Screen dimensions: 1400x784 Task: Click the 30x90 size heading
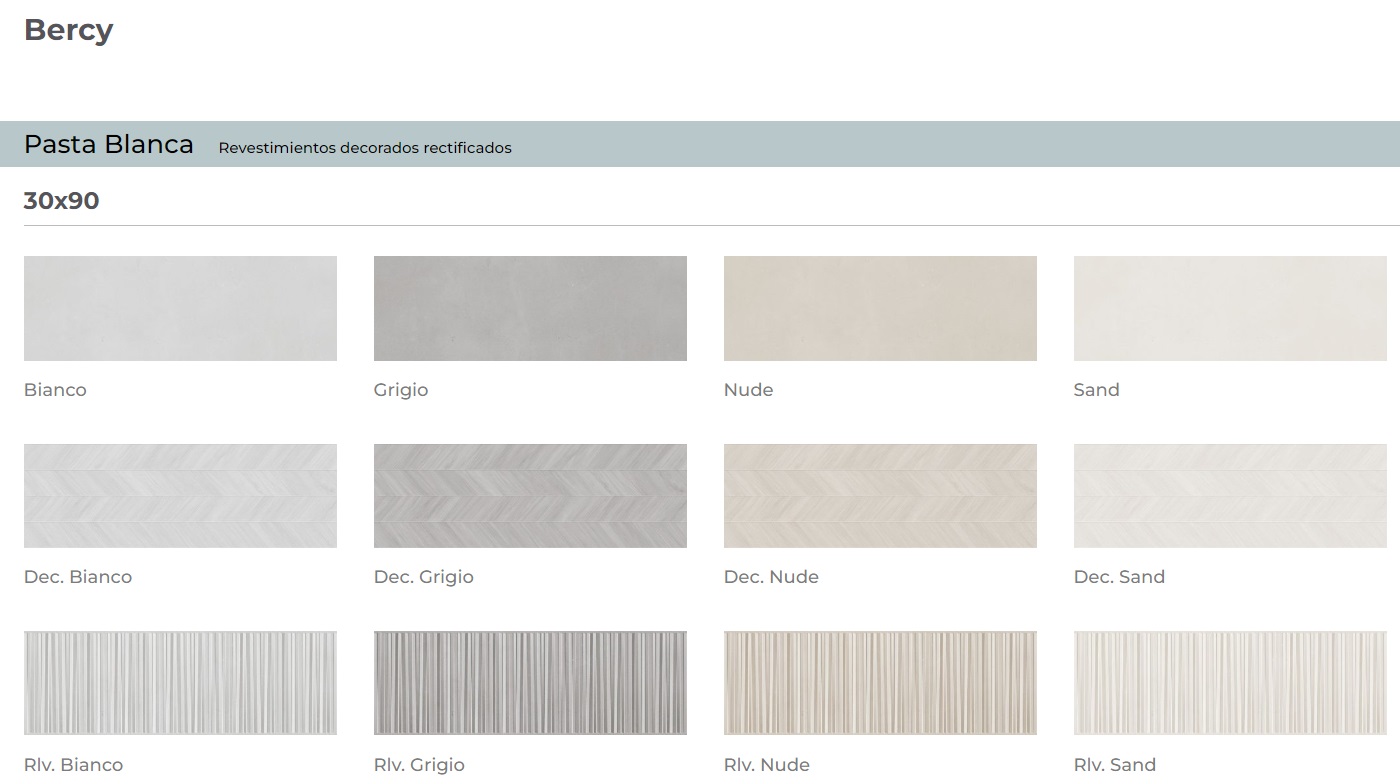point(61,201)
